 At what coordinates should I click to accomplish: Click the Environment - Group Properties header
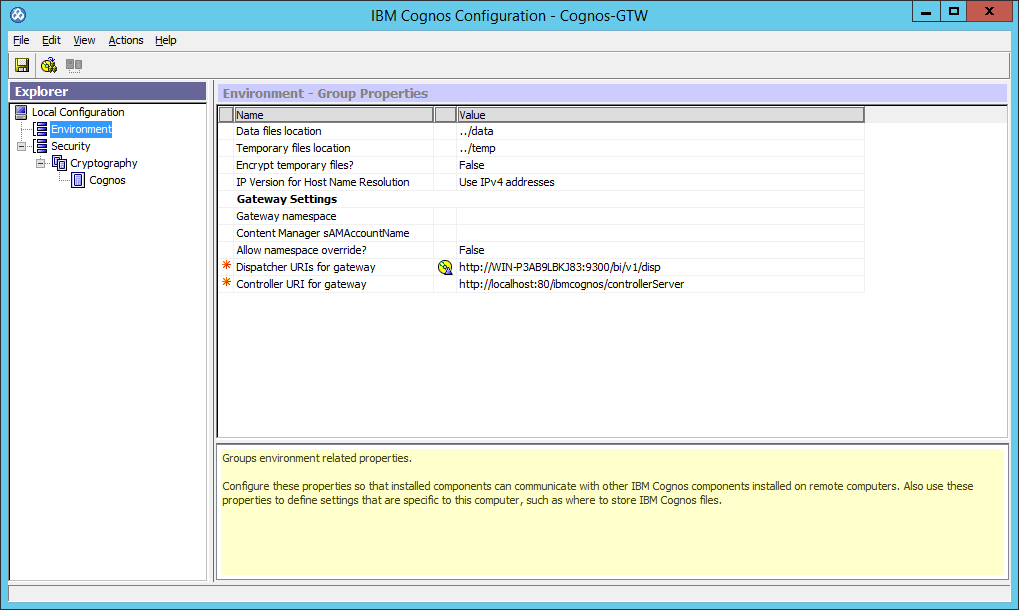[612, 94]
